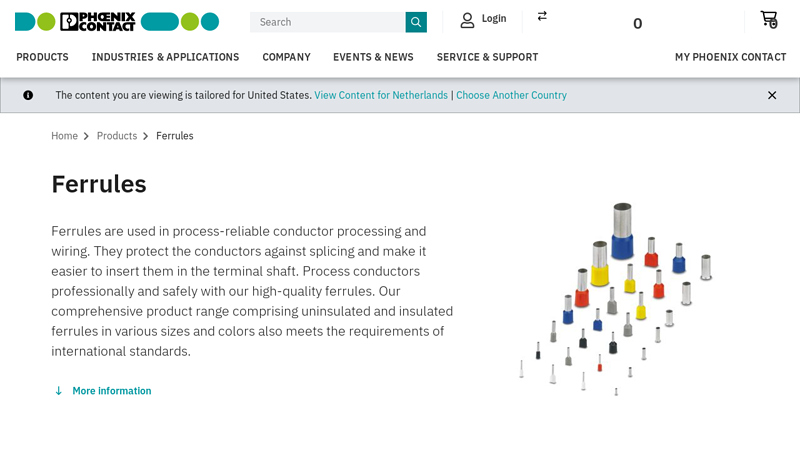Dismiss the country notification banner
Viewport: 800px width, 450px height.
(772, 95)
